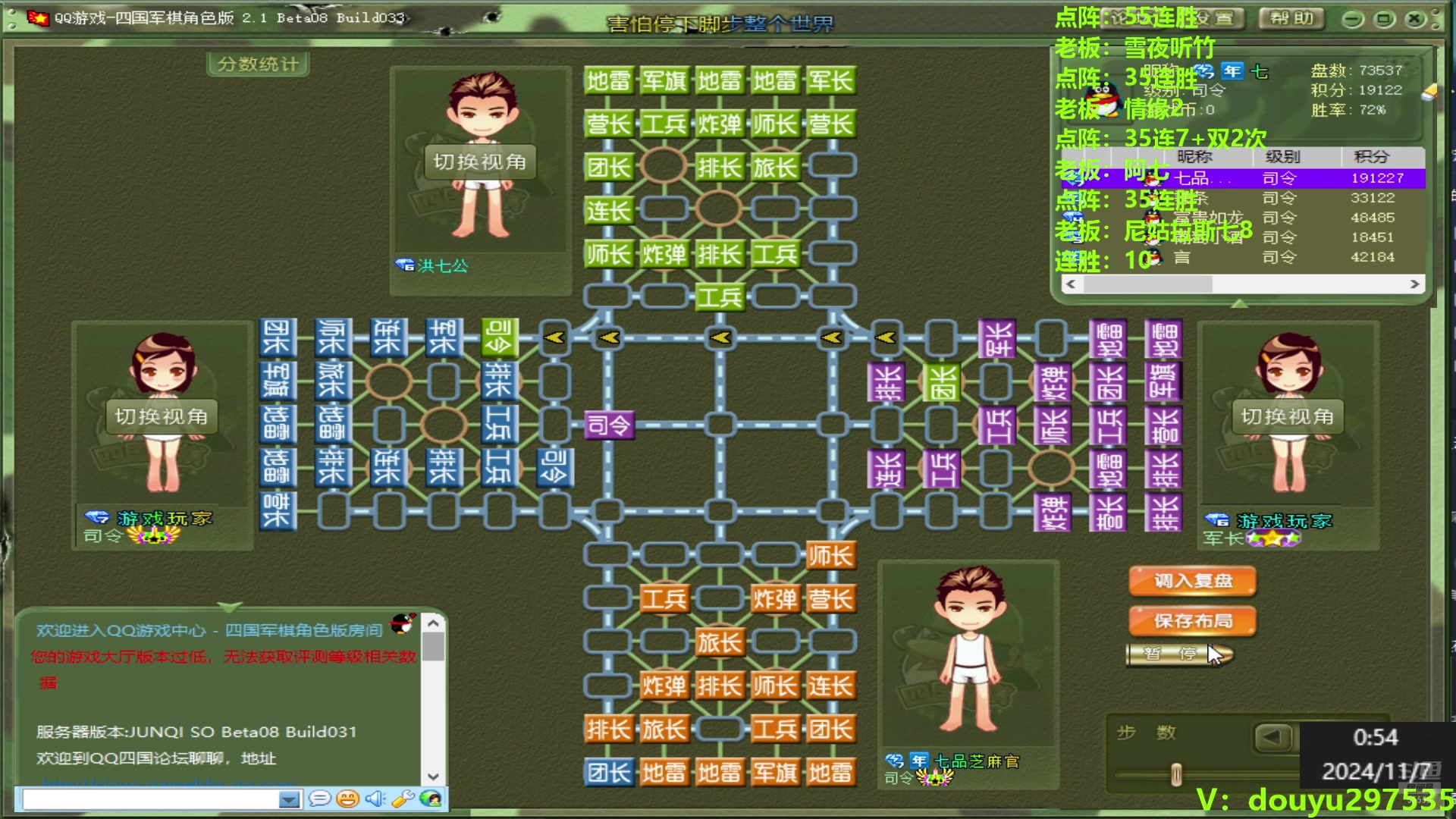This screenshot has width=1456, height=819.
Task: Select the orange 营长 piece in the bottom camp
Action: (x=831, y=599)
